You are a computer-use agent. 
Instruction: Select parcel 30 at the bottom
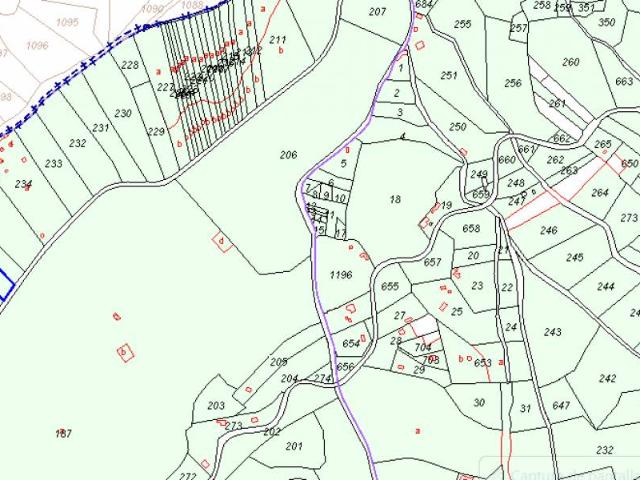pyautogui.click(x=479, y=403)
